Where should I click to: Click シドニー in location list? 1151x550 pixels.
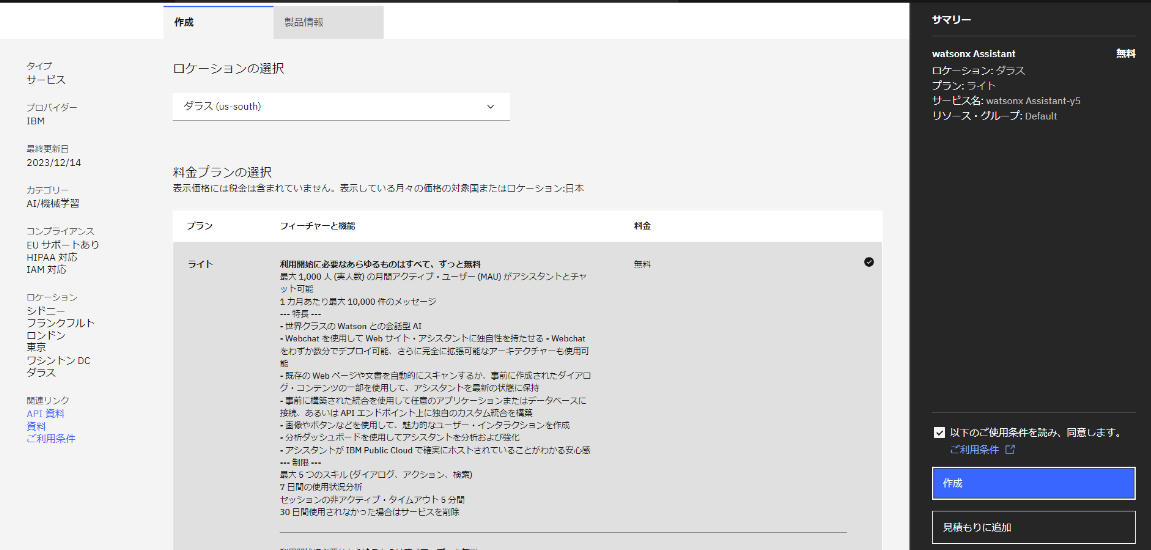(x=46, y=310)
